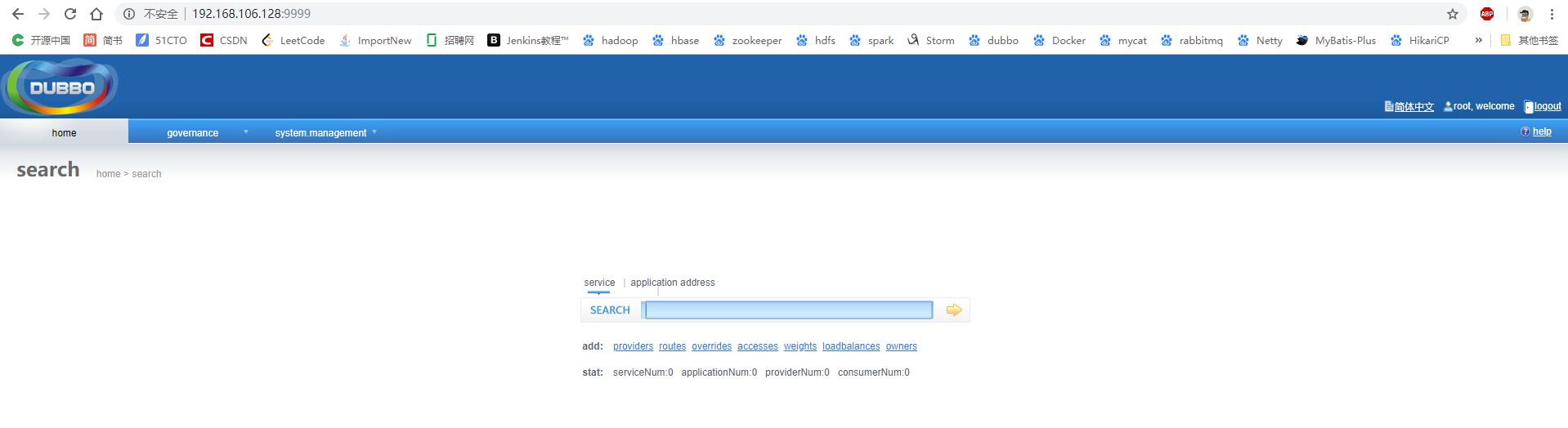Image resolution: width=1568 pixels, height=428 pixels.
Task: Open the LeetCode bookmark
Action: tap(293, 40)
